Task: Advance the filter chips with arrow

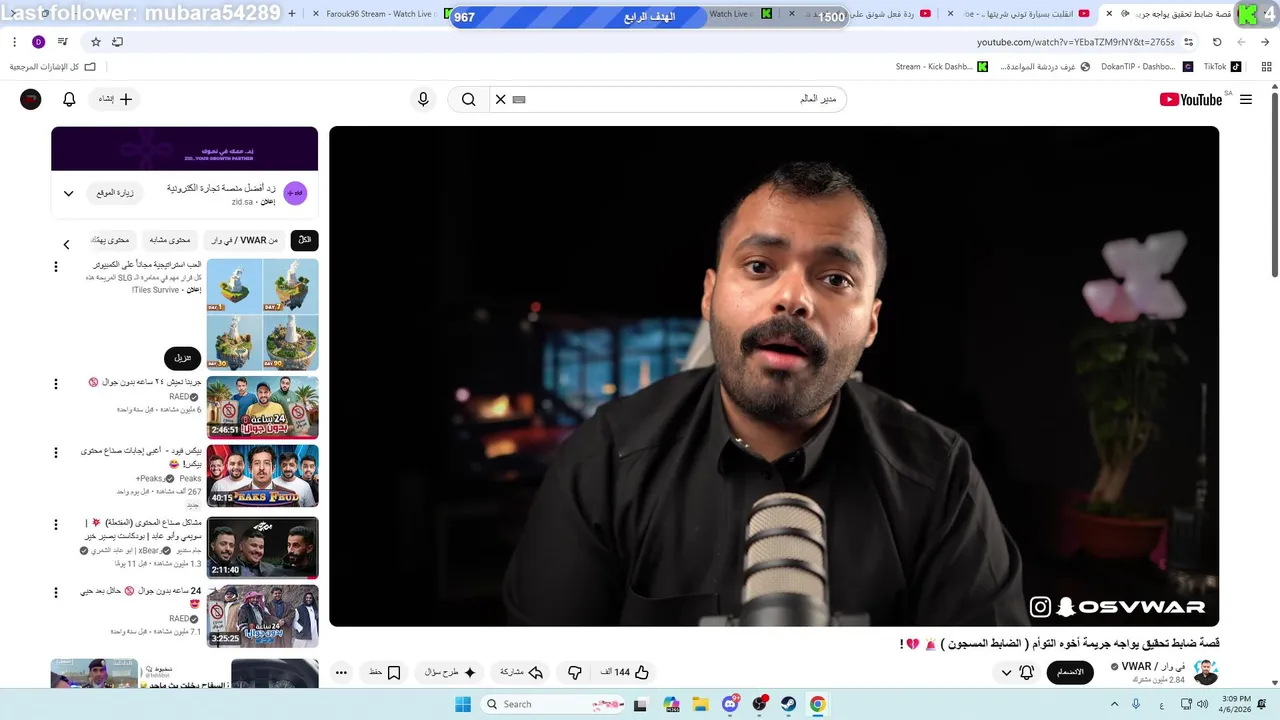Action: pos(66,244)
